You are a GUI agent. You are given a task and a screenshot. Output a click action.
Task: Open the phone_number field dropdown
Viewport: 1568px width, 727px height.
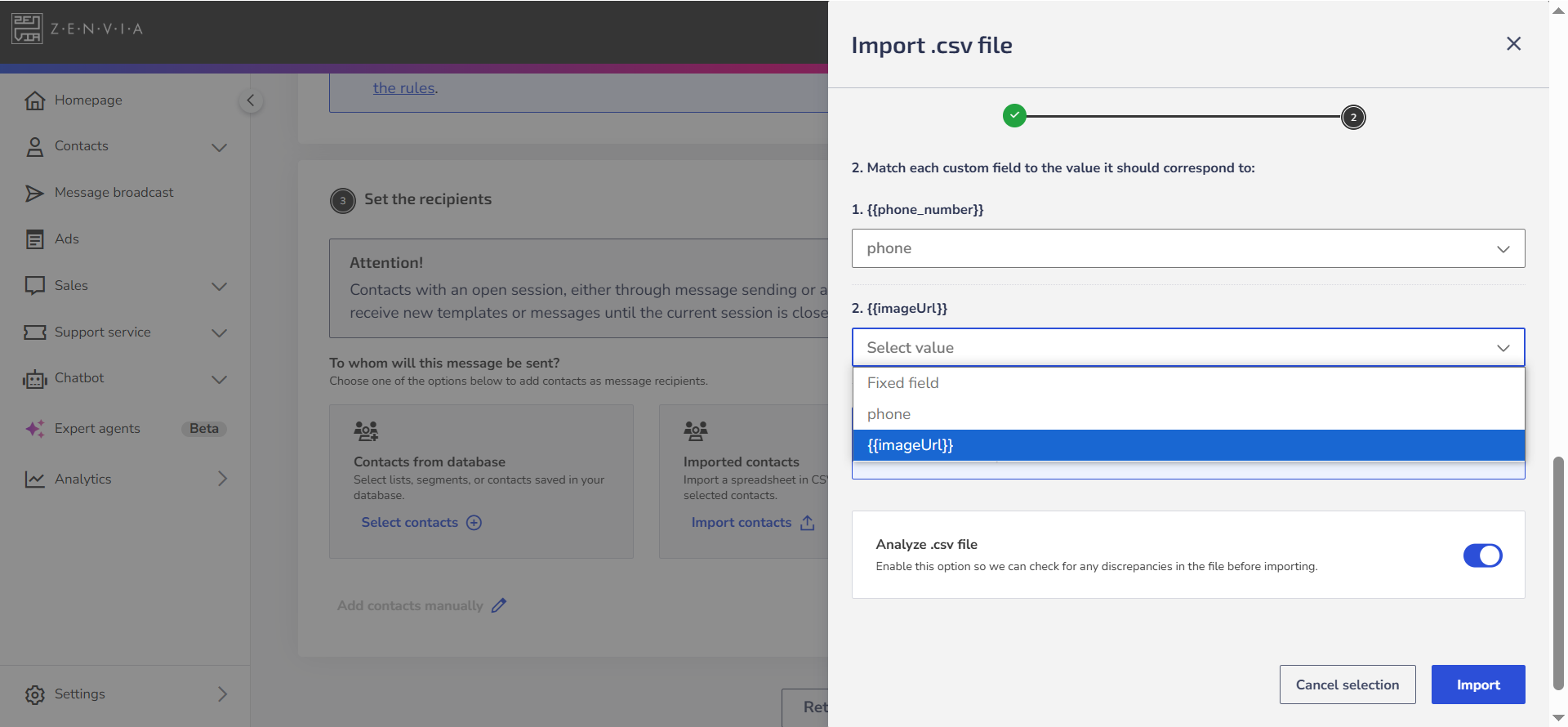[x=1188, y=248]
